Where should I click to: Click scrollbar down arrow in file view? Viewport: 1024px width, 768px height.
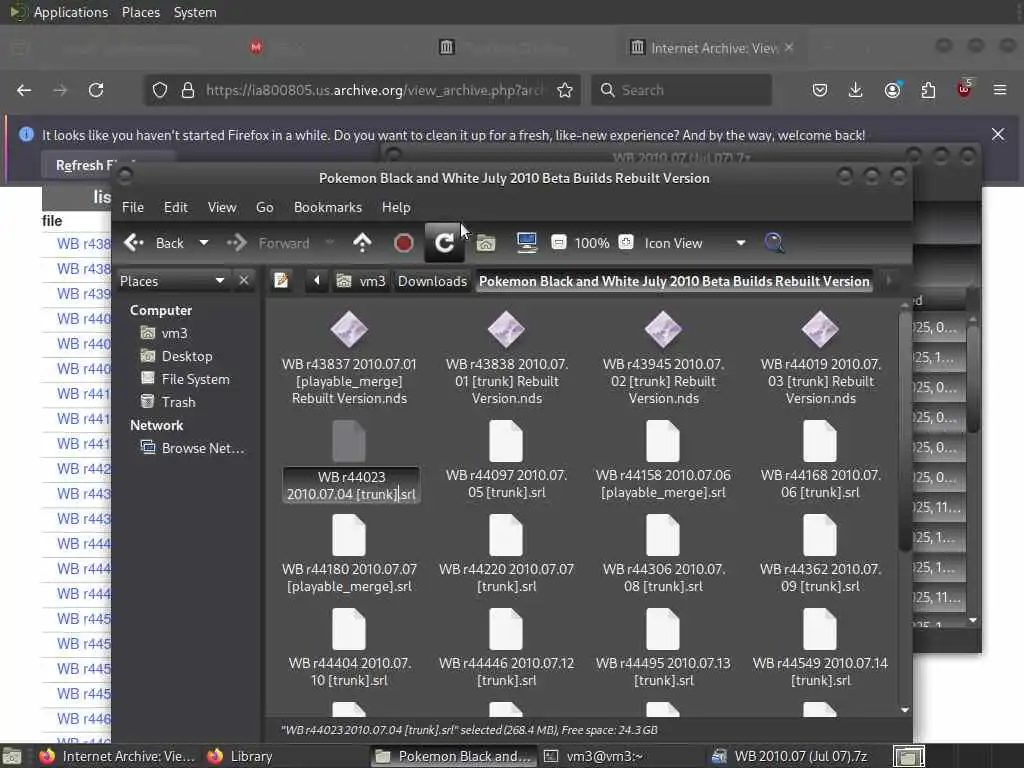tap(905, 709)
